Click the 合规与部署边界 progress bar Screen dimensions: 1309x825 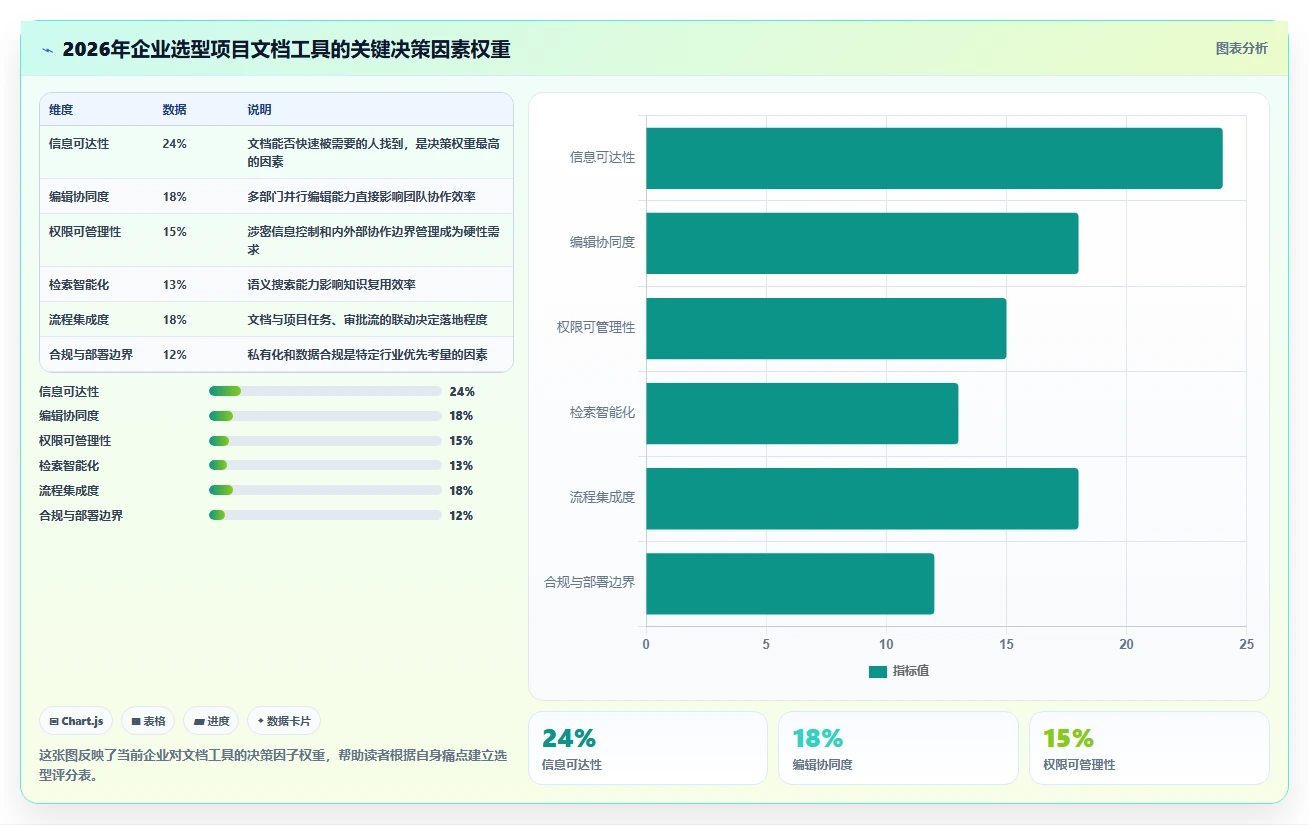(325, 515)
